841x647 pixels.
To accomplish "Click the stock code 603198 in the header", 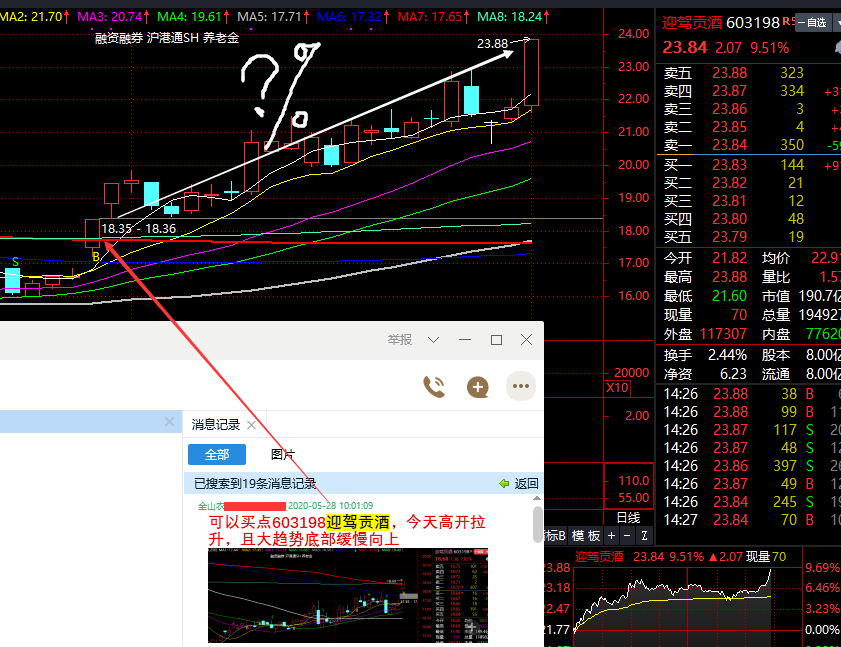I will point(753,23).
